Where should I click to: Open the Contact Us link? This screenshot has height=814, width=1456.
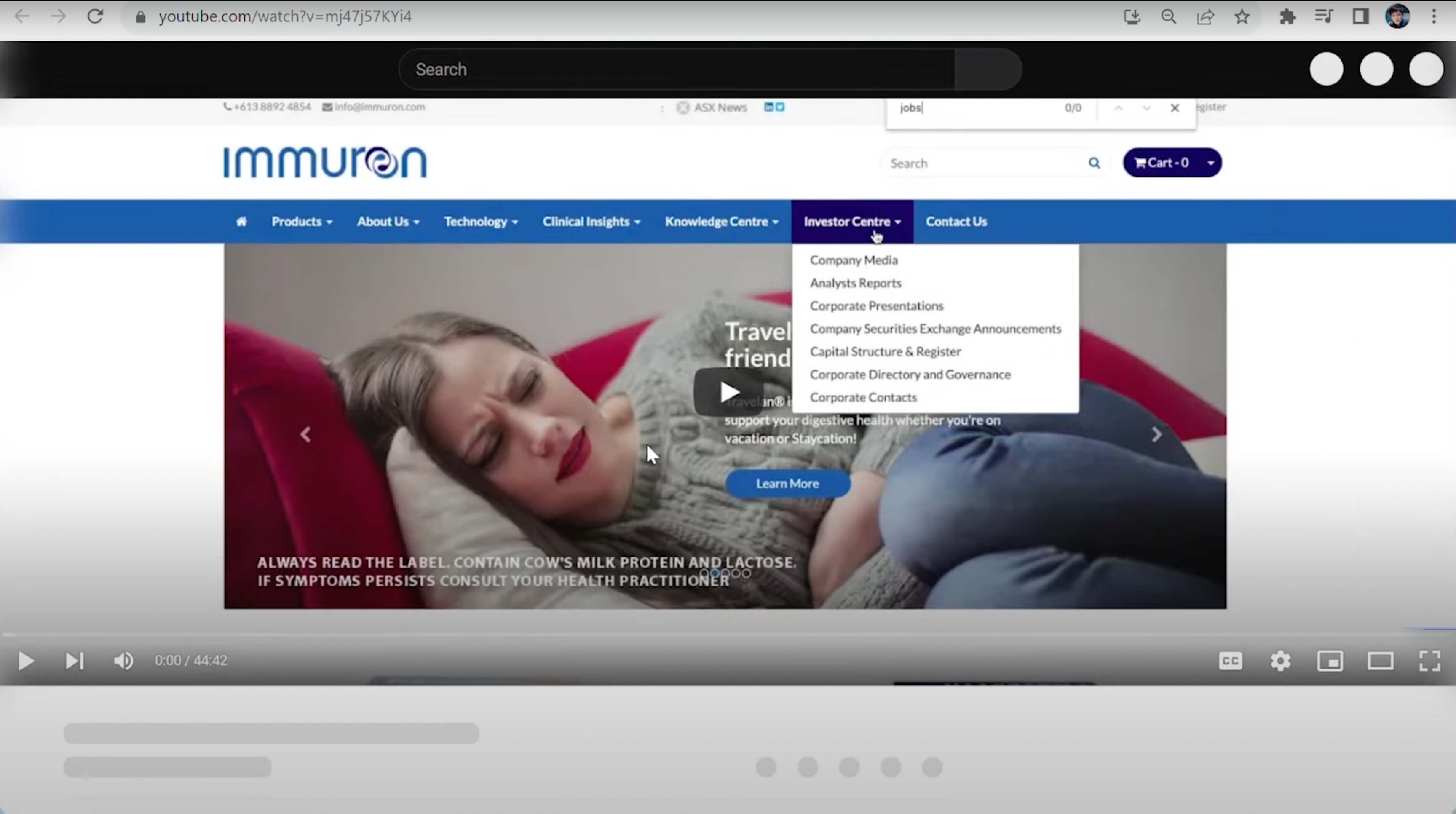(956, 222)
